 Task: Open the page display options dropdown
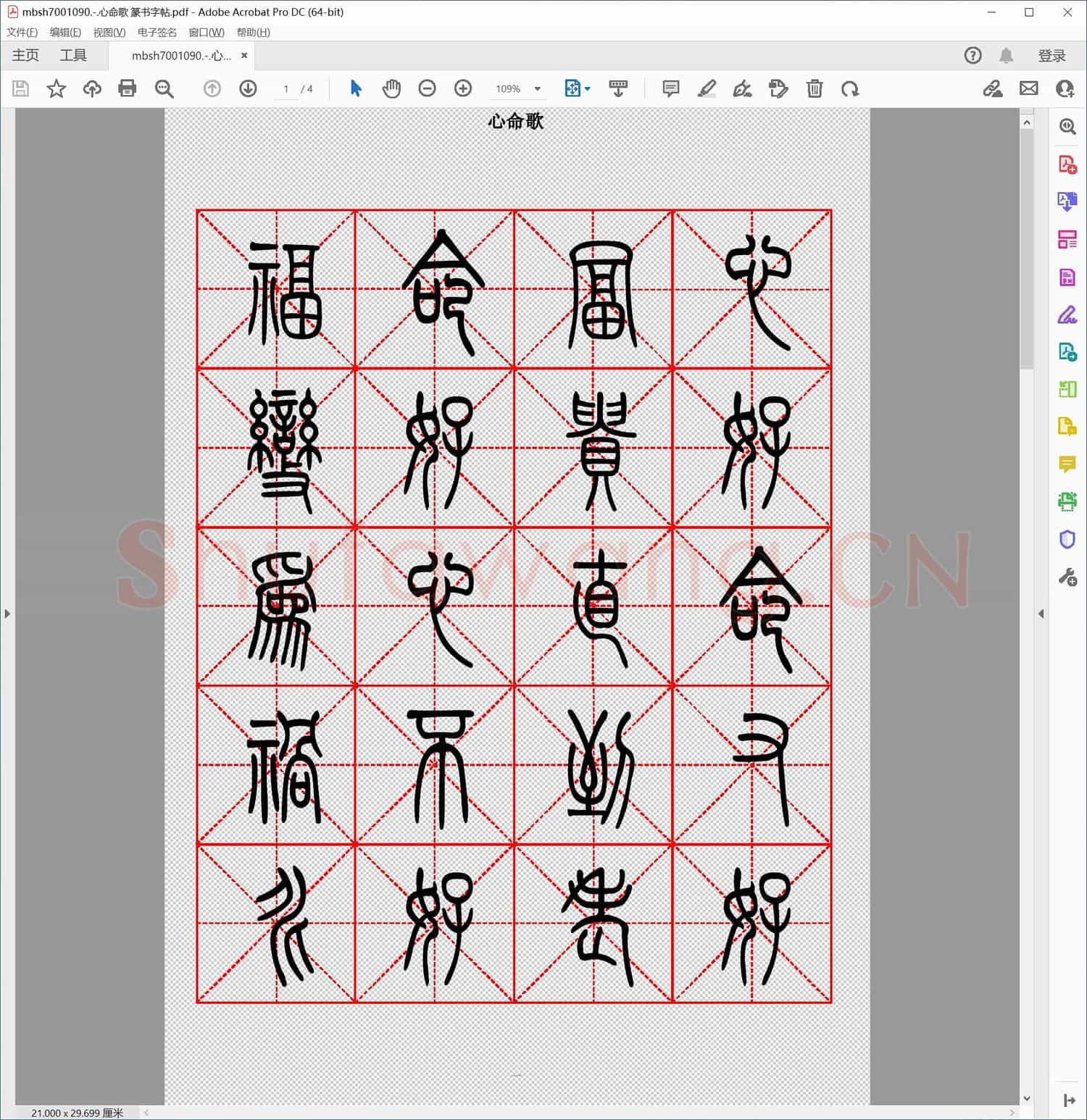tap(587, 88)
